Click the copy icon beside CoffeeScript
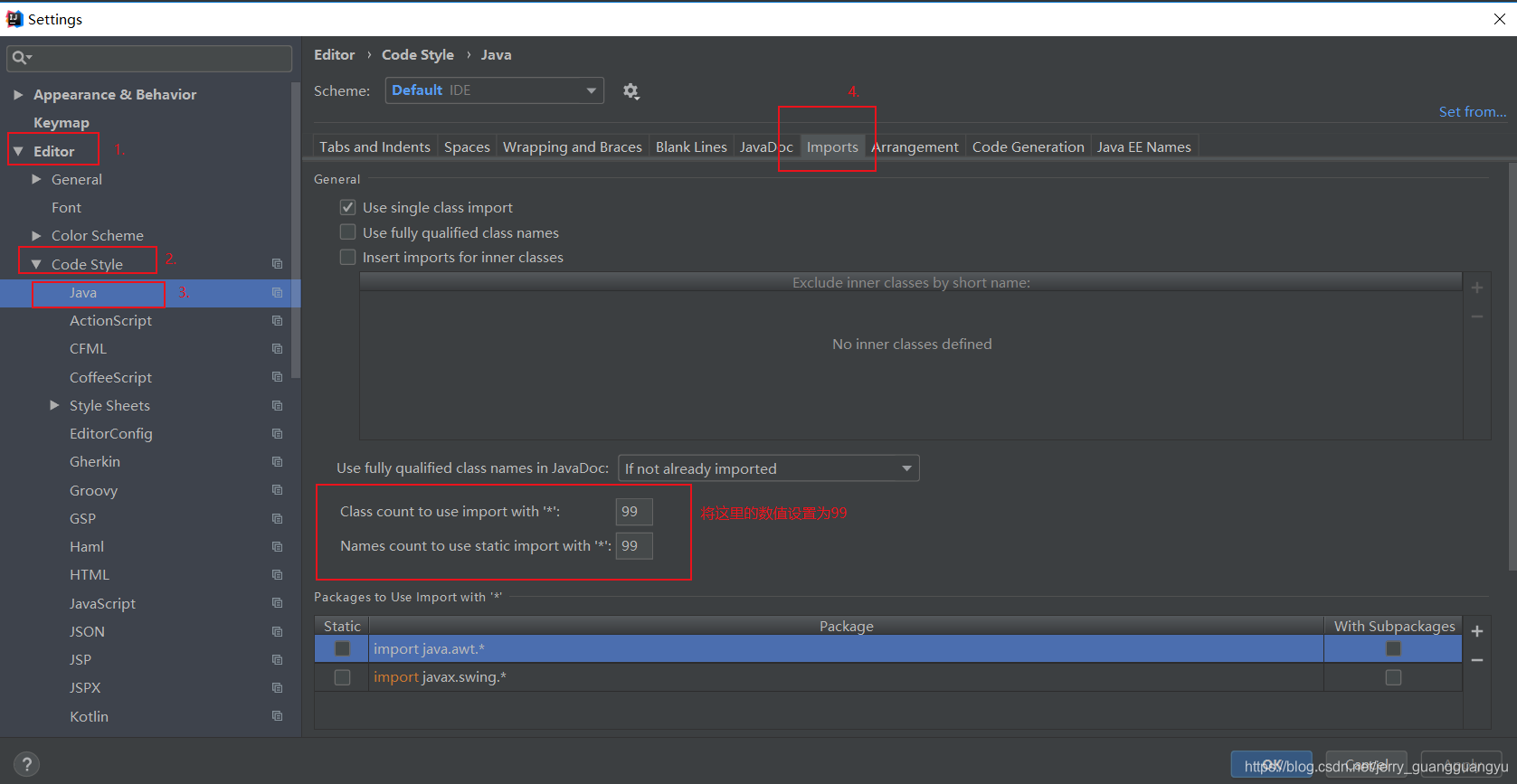 (278, 377)
